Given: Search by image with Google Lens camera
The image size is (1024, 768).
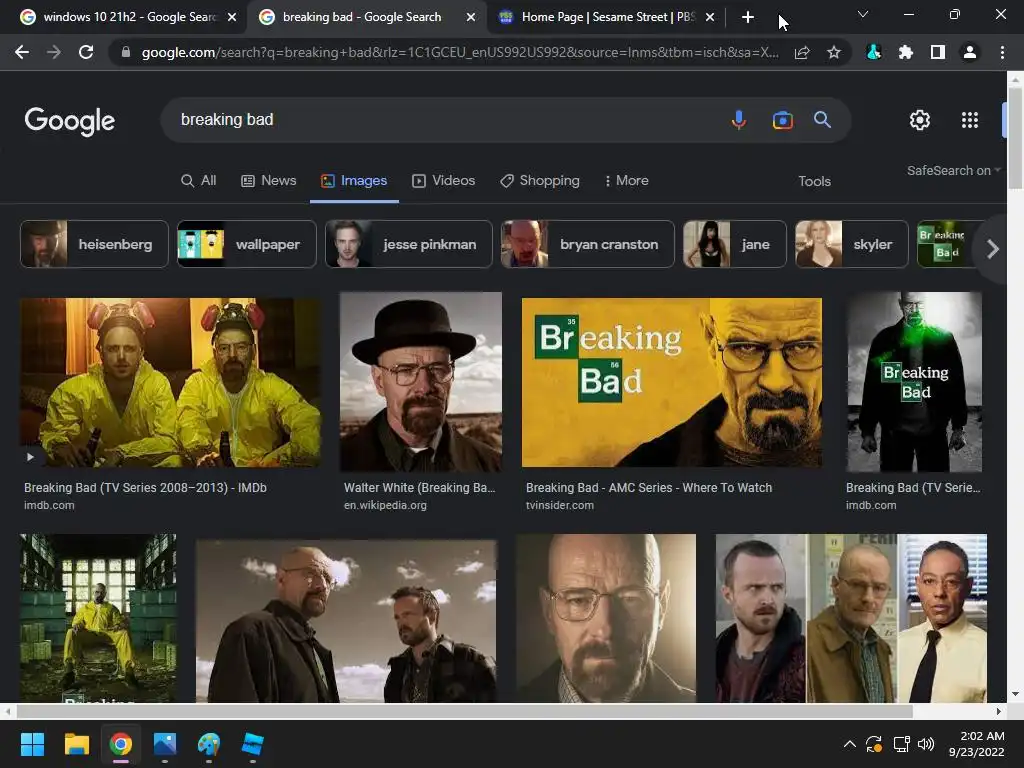Looking at the screenshot, I should pos(782,120).
